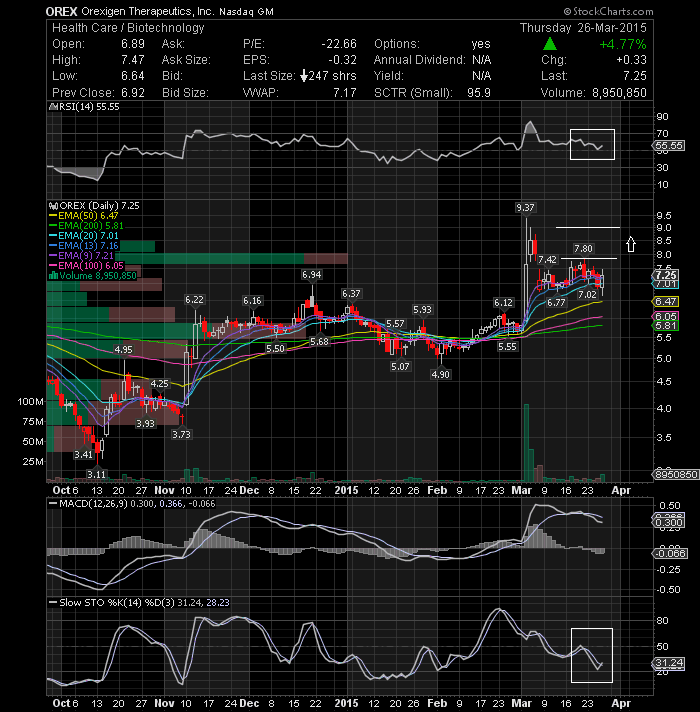Click the tall green March volume spike bar
The width and height of the screenshot is (700, 712).
coord(526,443)
